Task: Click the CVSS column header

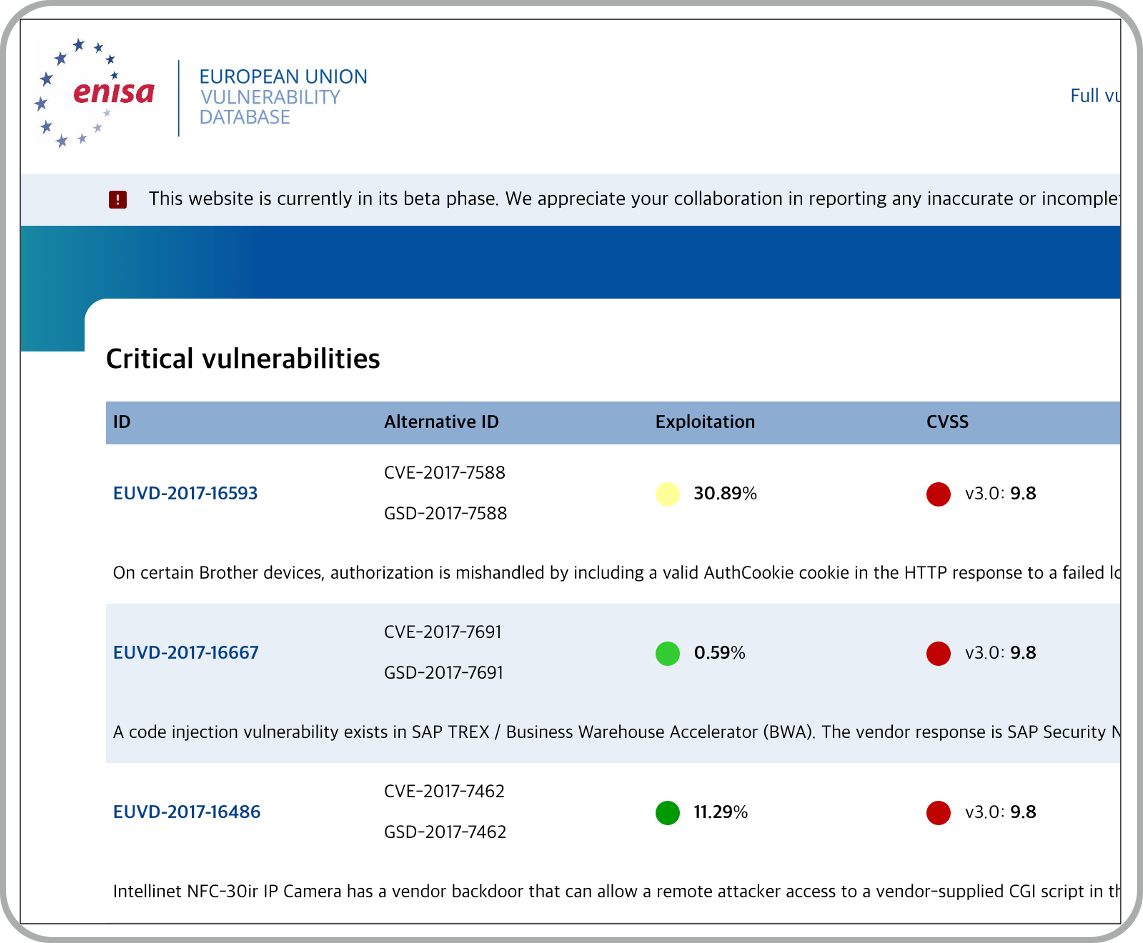Action: click(x=947, y=422)
